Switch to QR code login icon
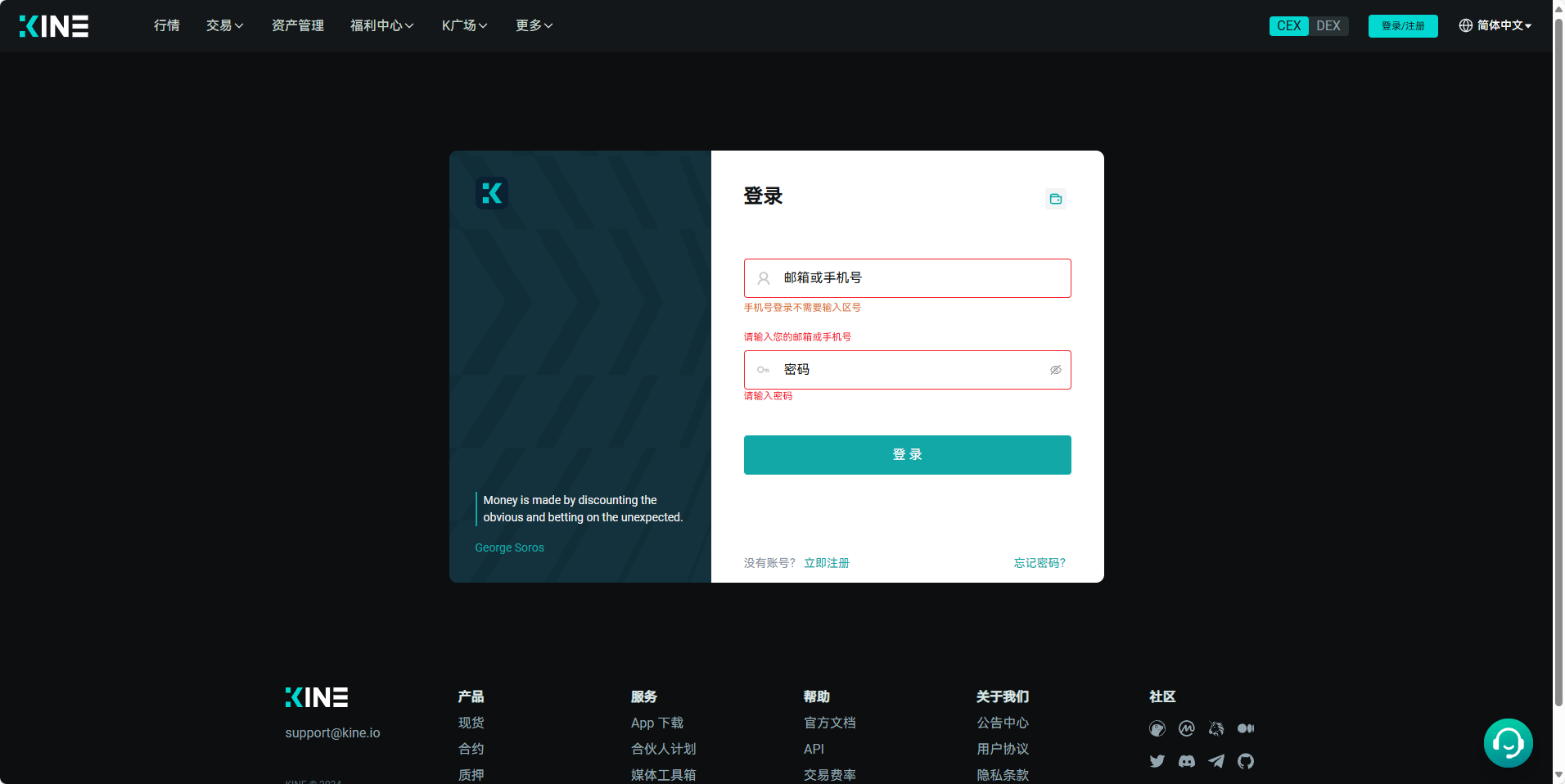 (1056, 199)
